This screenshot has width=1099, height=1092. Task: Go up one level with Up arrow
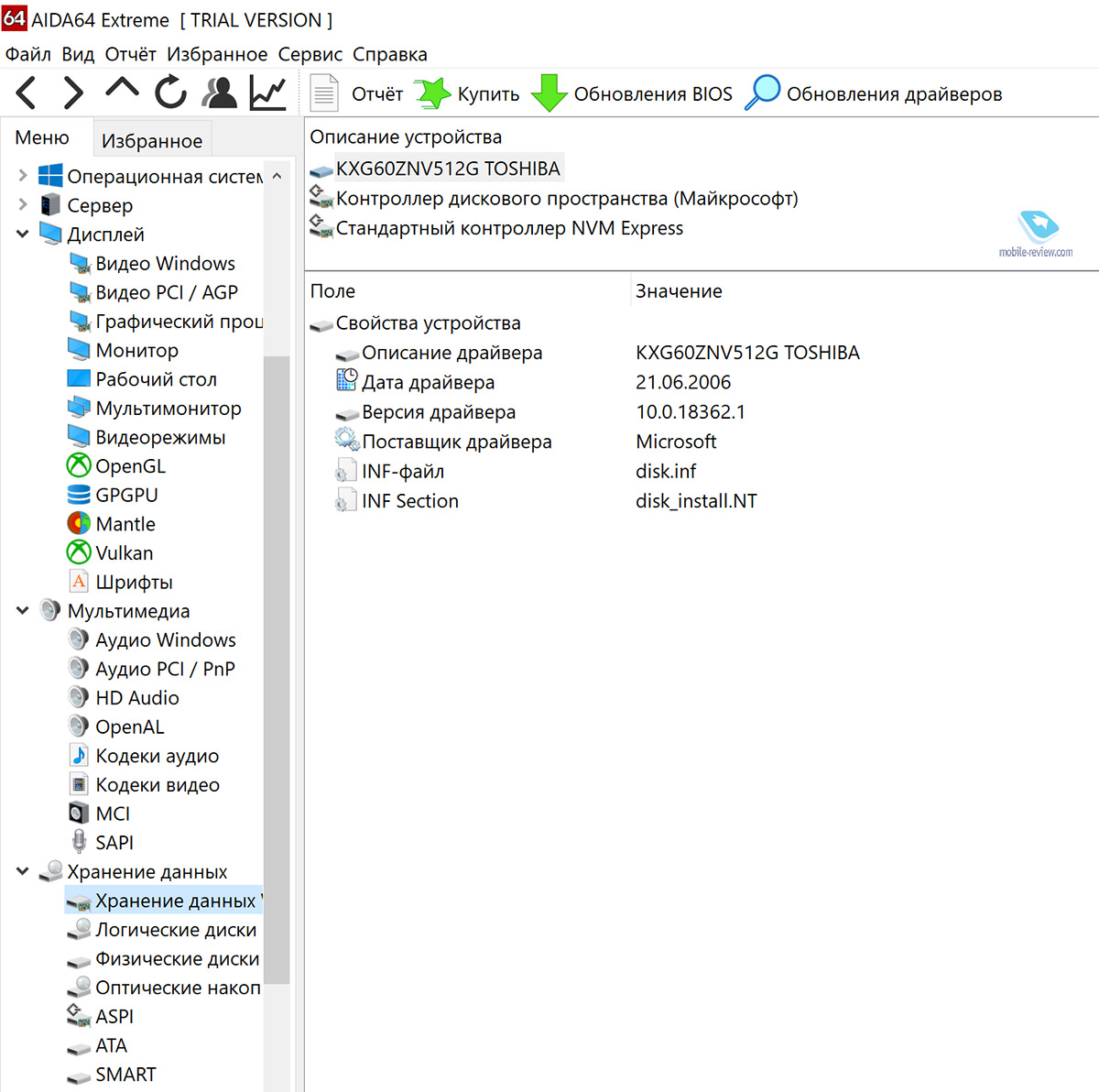pos(122,89)
